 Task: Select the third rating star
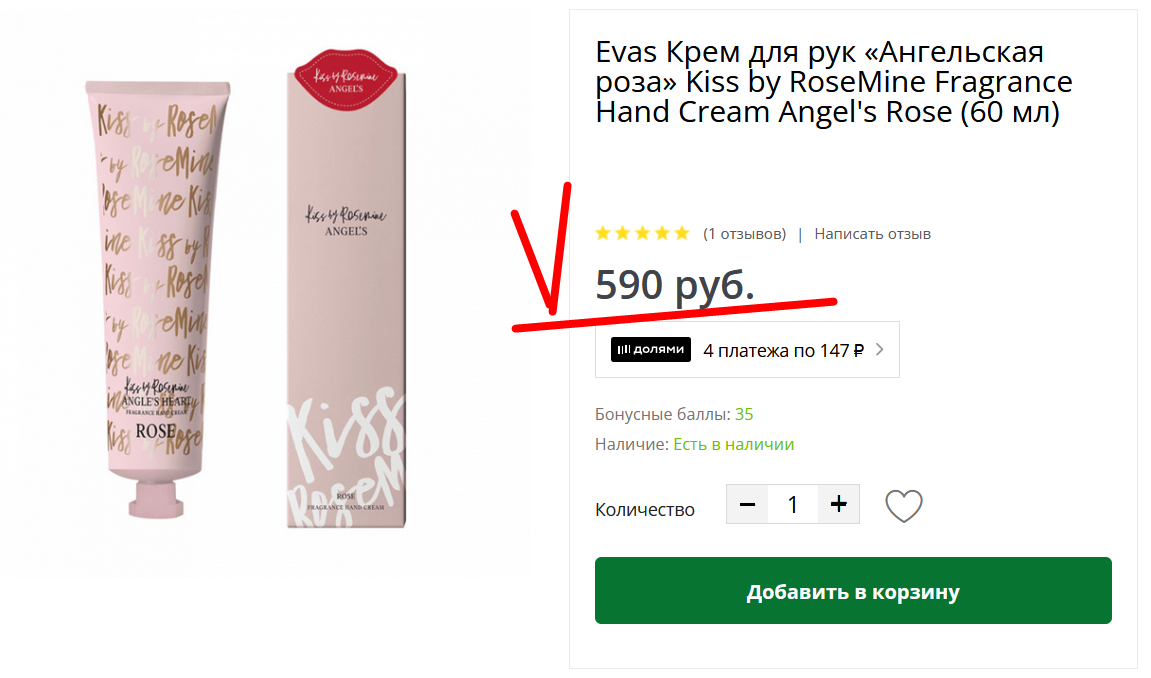pos(642,233)
